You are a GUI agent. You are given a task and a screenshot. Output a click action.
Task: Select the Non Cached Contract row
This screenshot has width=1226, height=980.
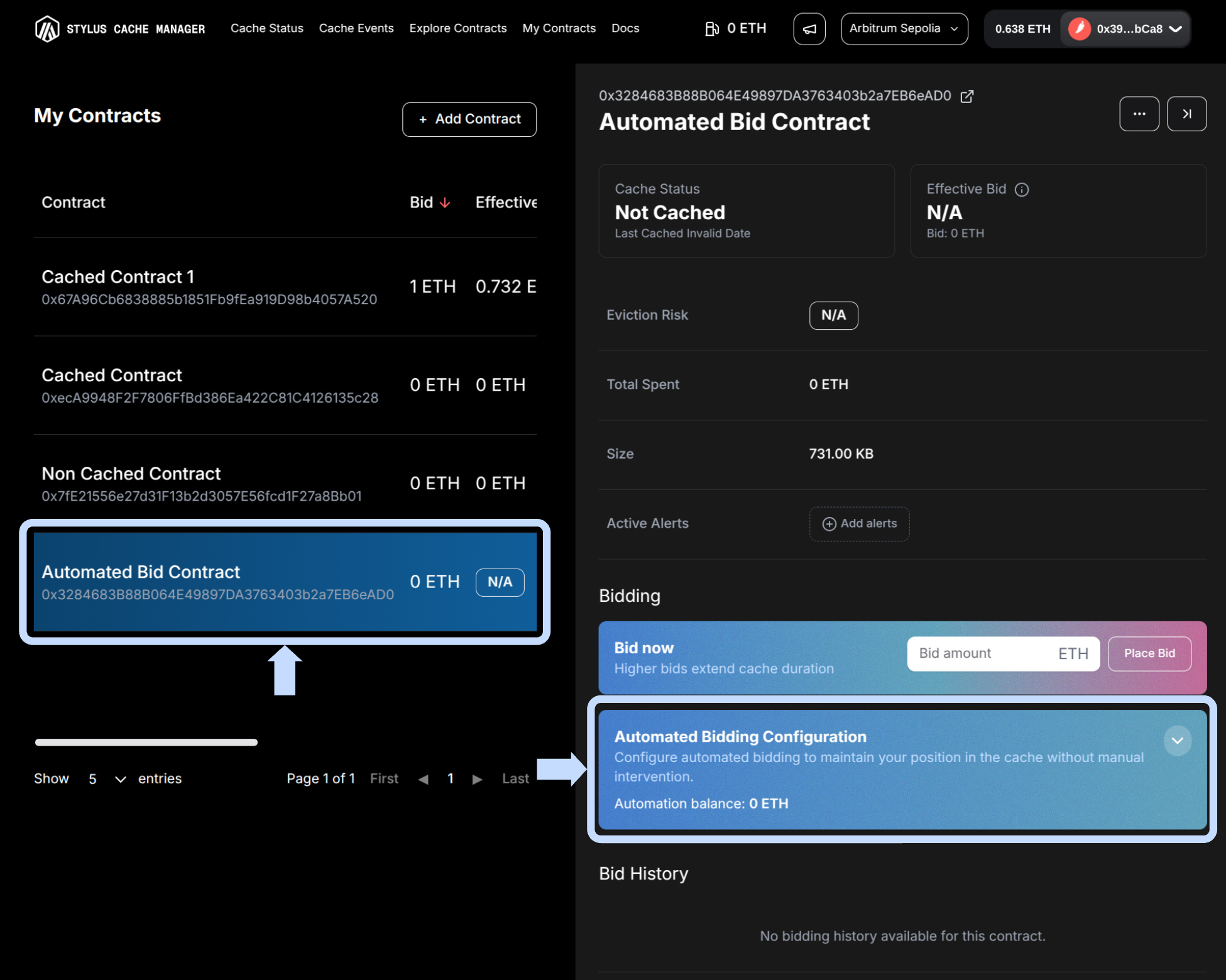[285, 484]
